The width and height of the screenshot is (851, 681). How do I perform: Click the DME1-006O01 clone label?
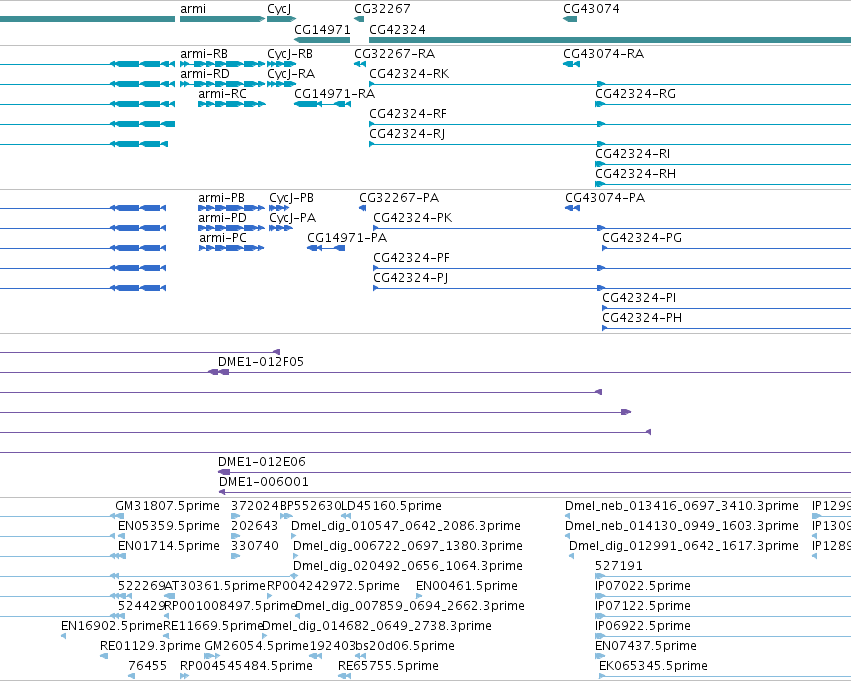coord(264,482)
